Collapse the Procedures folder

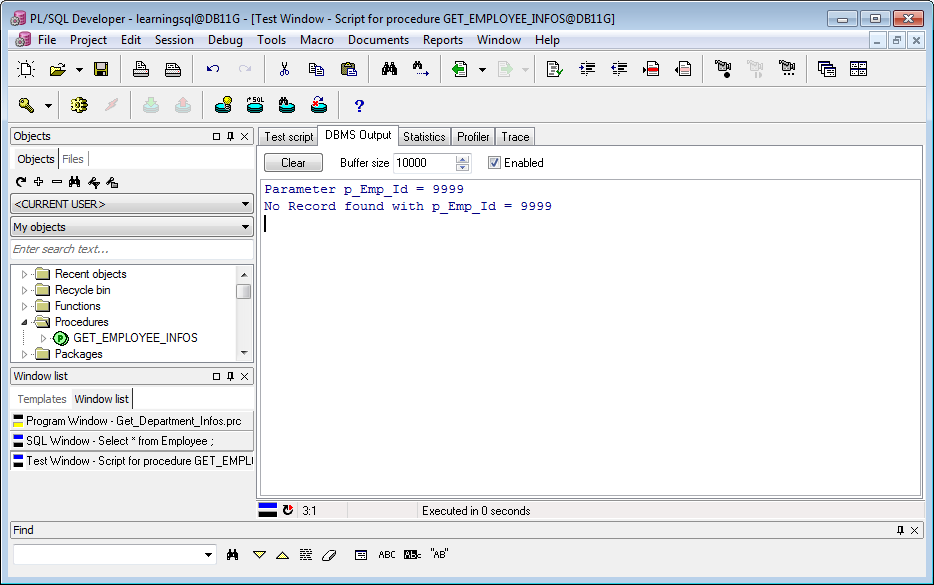tap(24, 322)
